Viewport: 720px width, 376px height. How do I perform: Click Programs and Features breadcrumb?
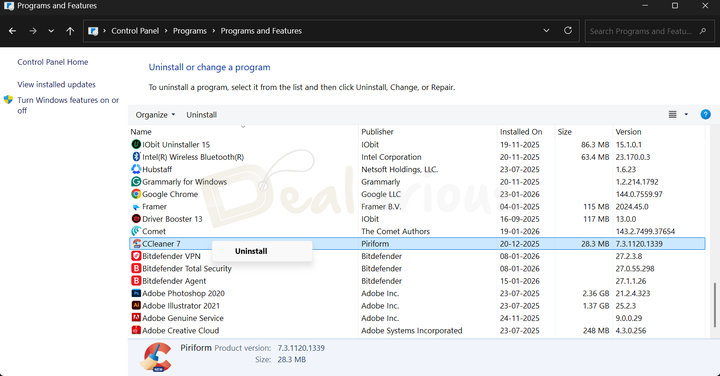261,31
